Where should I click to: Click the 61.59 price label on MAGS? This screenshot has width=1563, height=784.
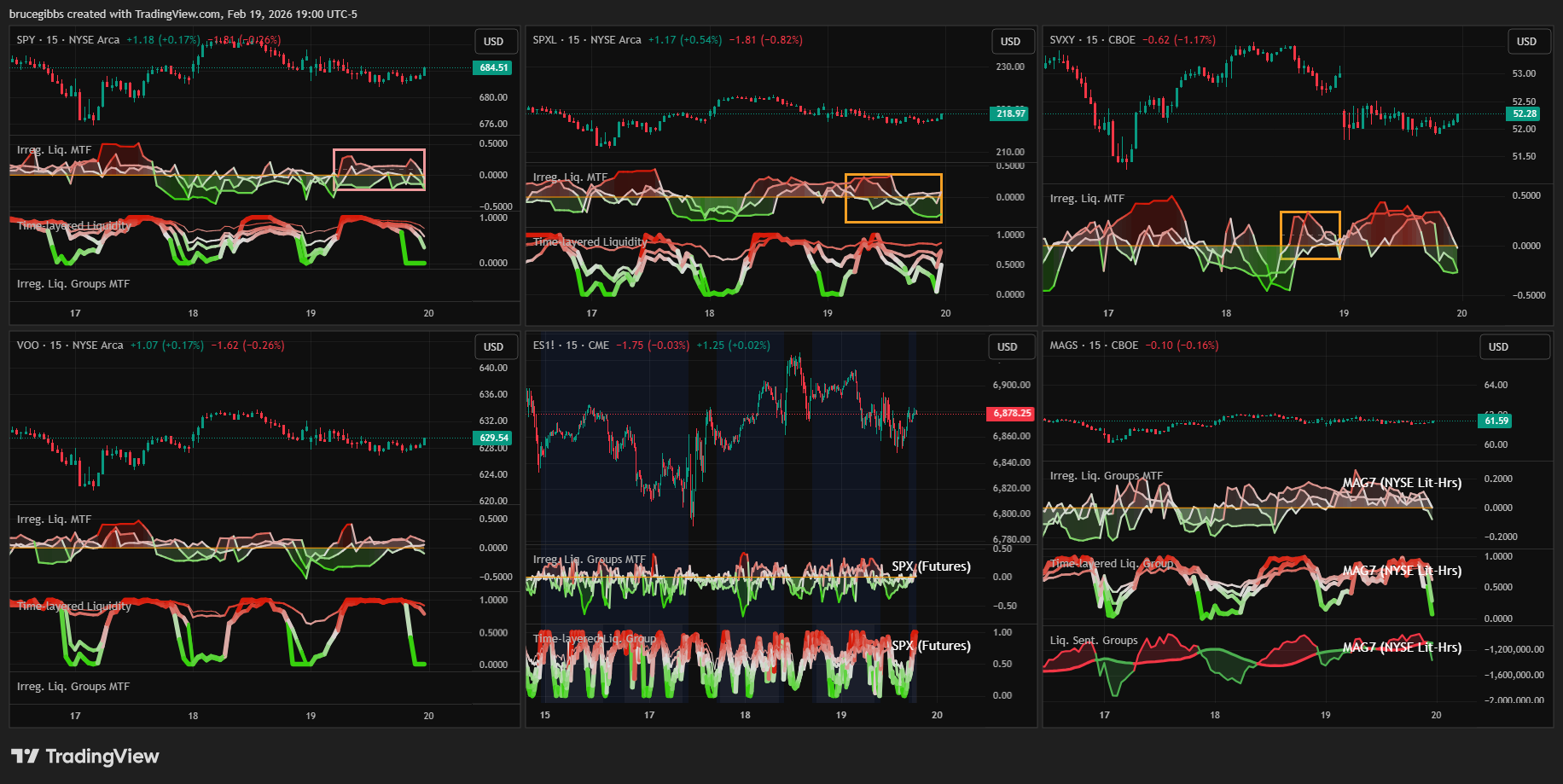1496,421
